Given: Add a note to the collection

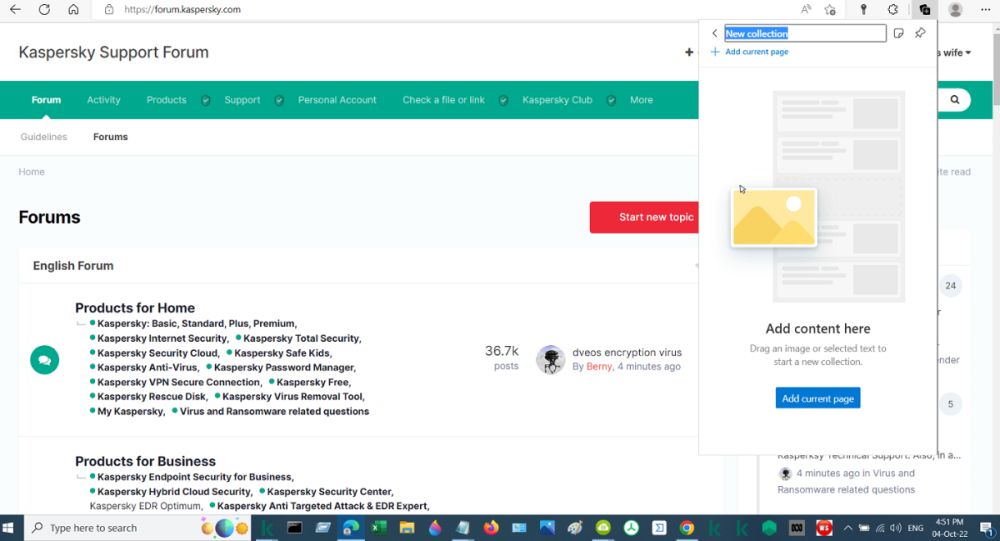Looking at the screenshot, I should coord(899,33).
